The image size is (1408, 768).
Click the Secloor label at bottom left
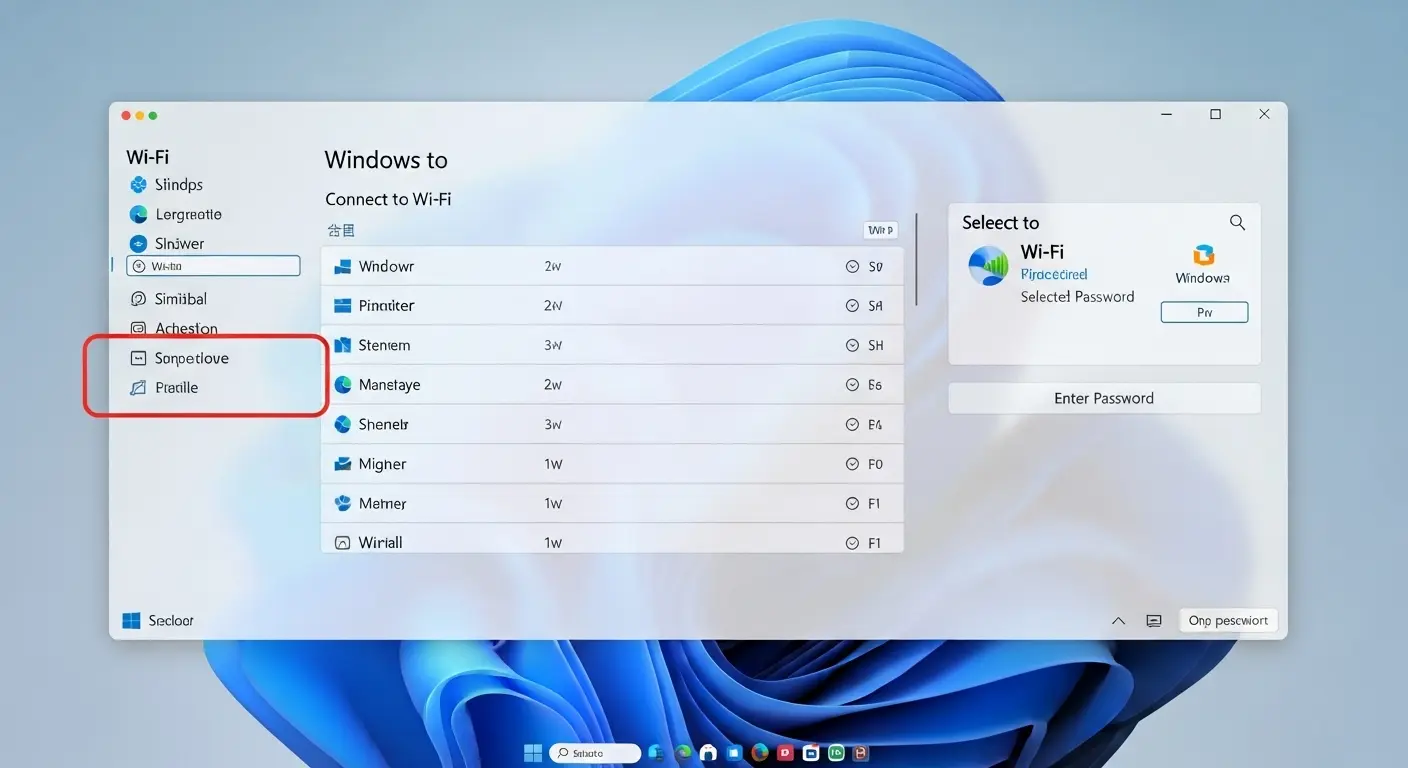(x=171, y=621)
